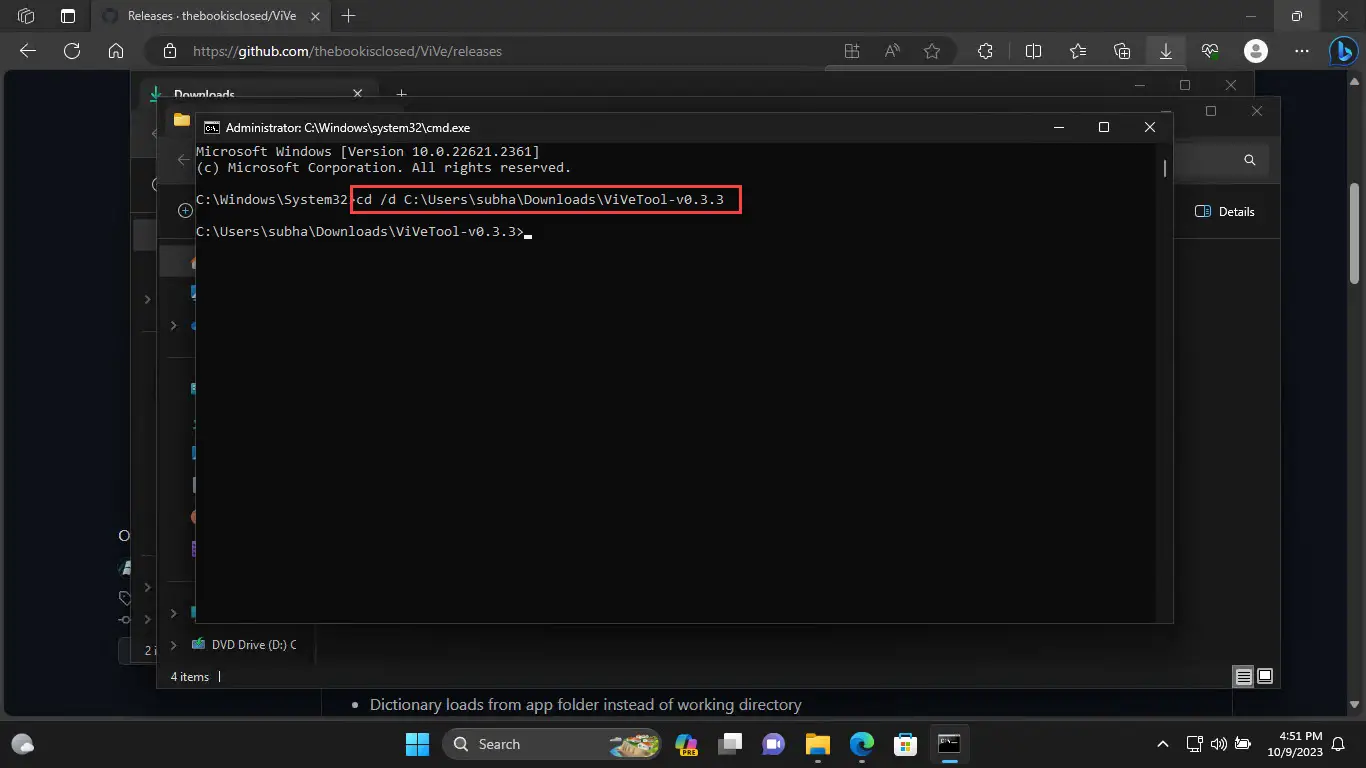Image resolution: width=1366 pixels, height=768 pixels.
Task: Open volume control tray icon
Action: 1218,744
